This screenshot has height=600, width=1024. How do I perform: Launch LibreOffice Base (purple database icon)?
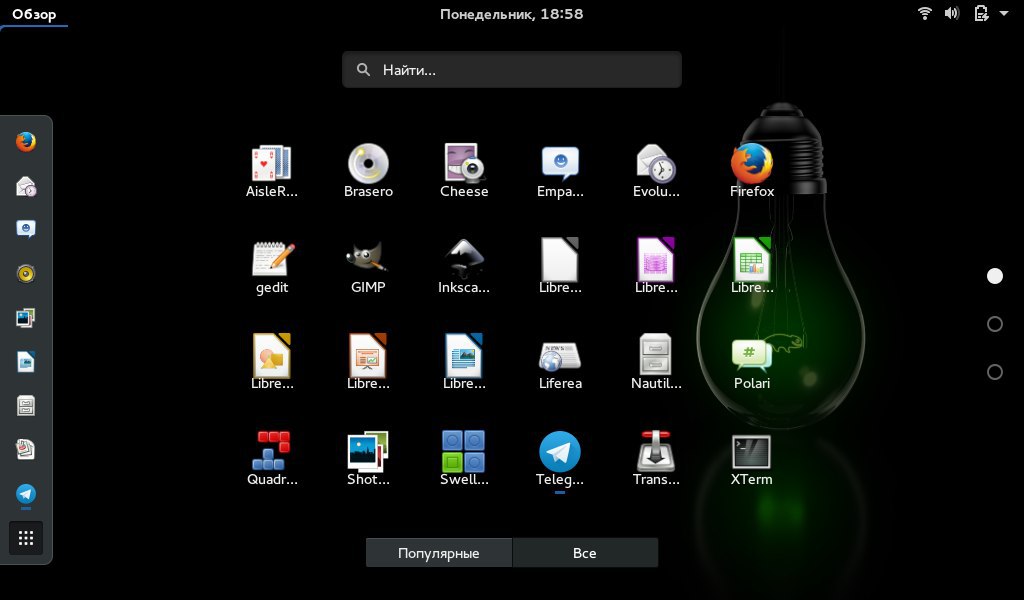point(656,267)
